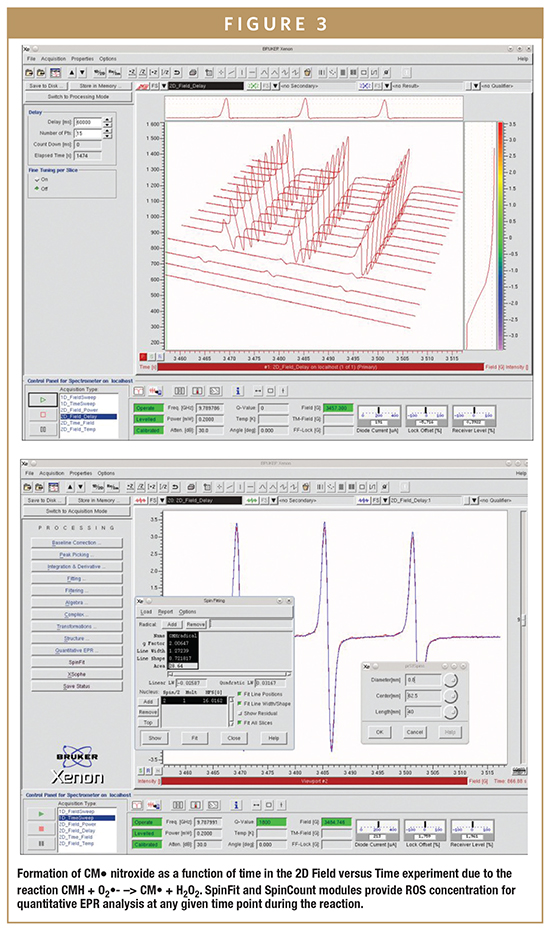
Task: Click 'Switch to Processing Mode' button
Action: tap(79, 97)
